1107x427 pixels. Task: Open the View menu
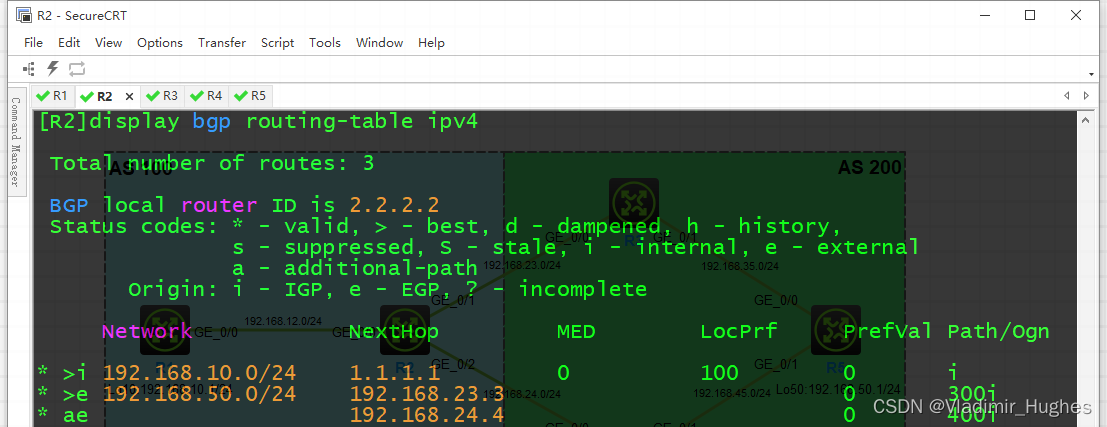tap(109, 43)
